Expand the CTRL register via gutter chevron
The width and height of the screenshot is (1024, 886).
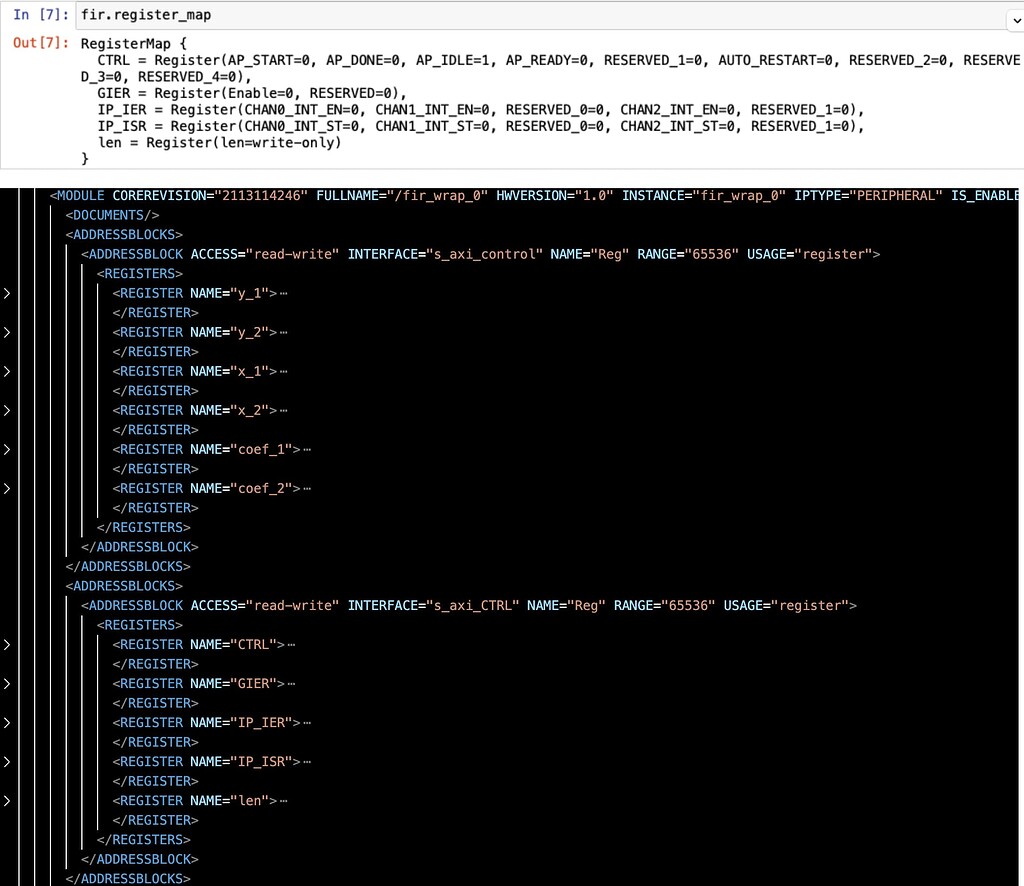(7, 644)
